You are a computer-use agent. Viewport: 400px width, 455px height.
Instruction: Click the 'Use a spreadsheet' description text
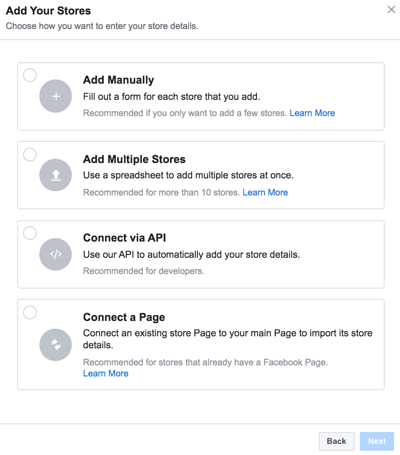click(x=188, y=175)
